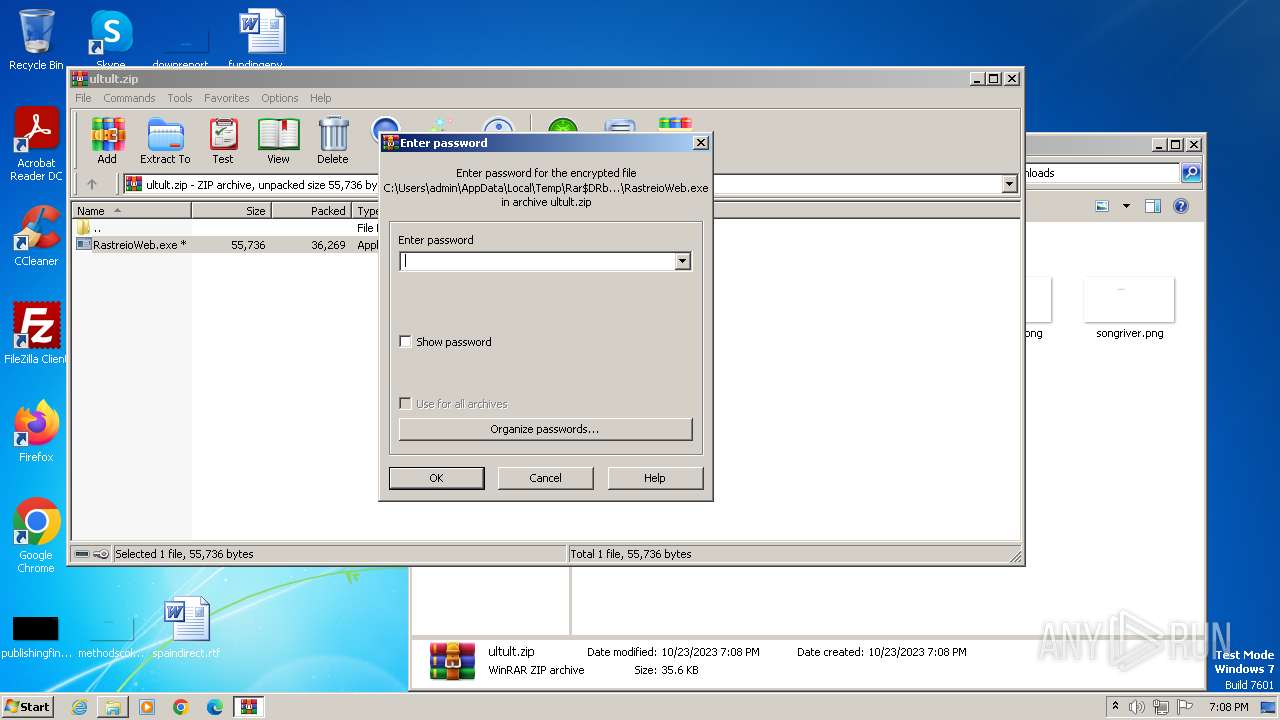1280x720 pixels.
Task: Click taskbar clock showing 7:08 PM
Action: point(1228,707)
